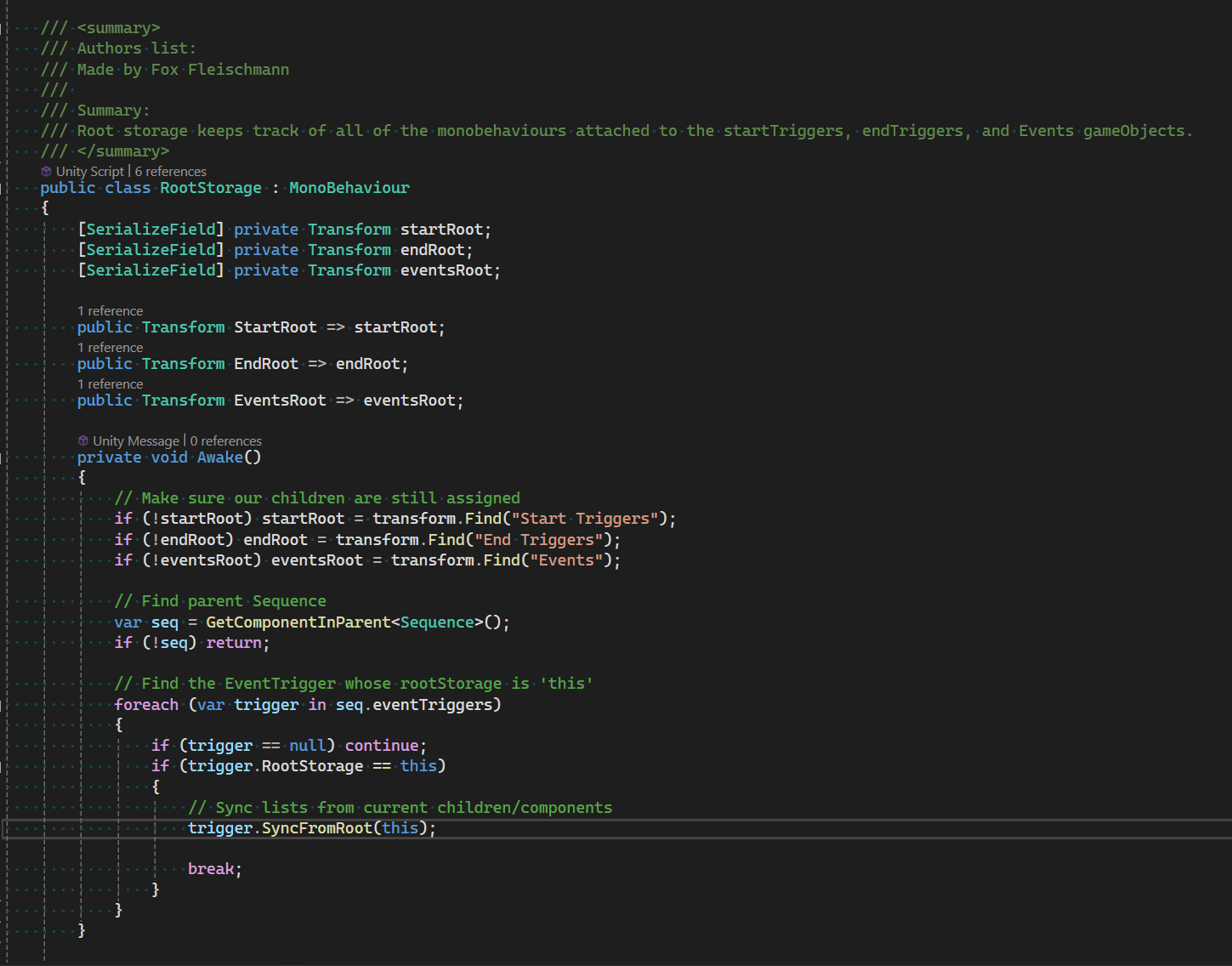Image resolution: width=1232 pixels, height=966 pixels.
Task: Click "0 references" above the Awake method
Action: (225, 440)
